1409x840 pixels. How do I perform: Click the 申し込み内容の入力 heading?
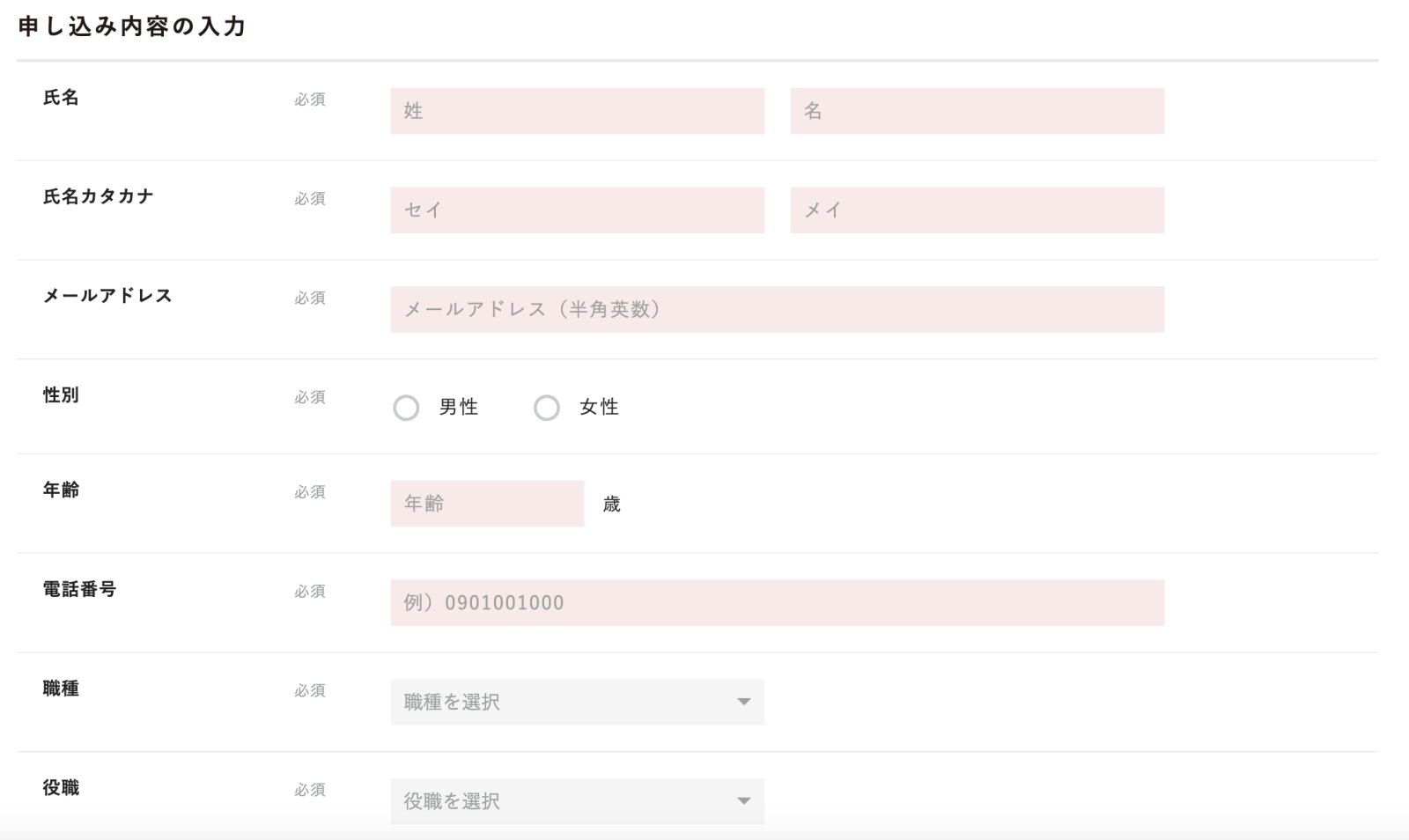(x=132, y=26)
